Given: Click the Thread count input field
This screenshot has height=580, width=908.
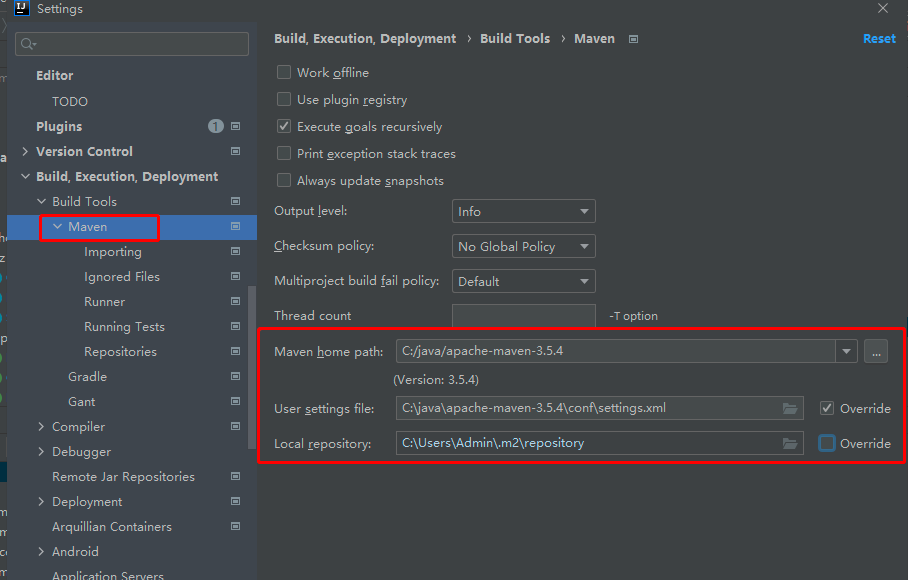Looking at the screenshot, I should (x=523, y=316).
